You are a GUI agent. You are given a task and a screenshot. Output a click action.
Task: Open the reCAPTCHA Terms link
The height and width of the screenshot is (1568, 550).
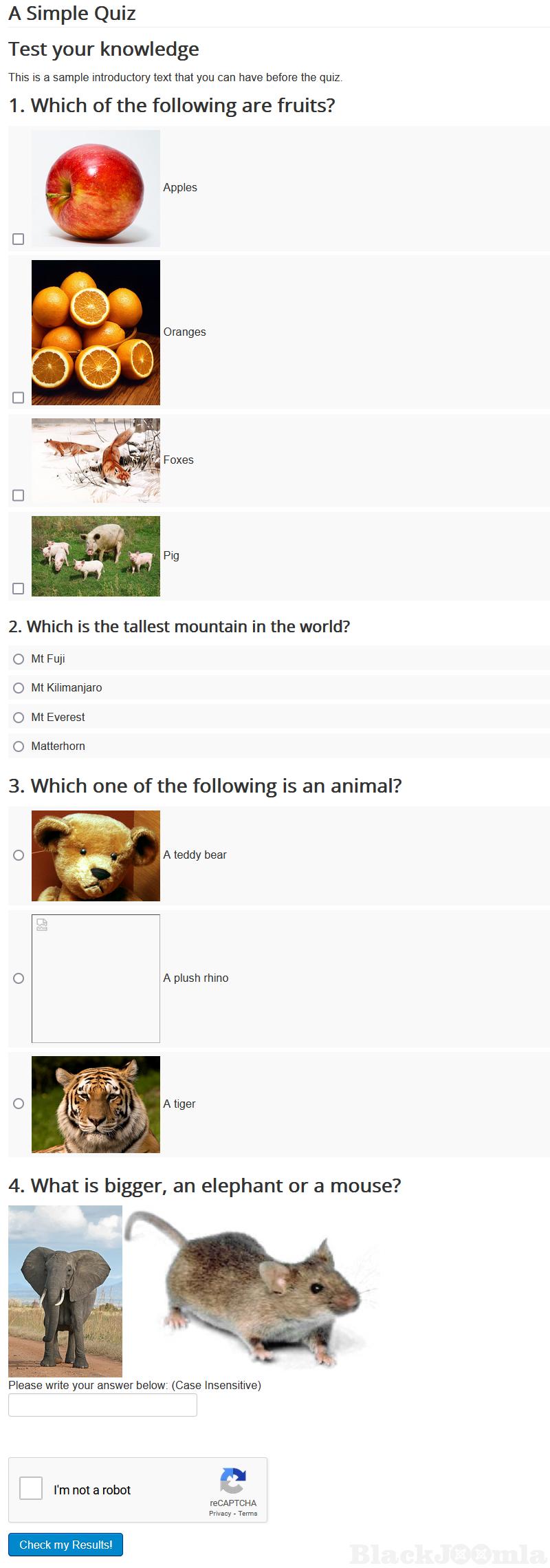coord(248,1513)
